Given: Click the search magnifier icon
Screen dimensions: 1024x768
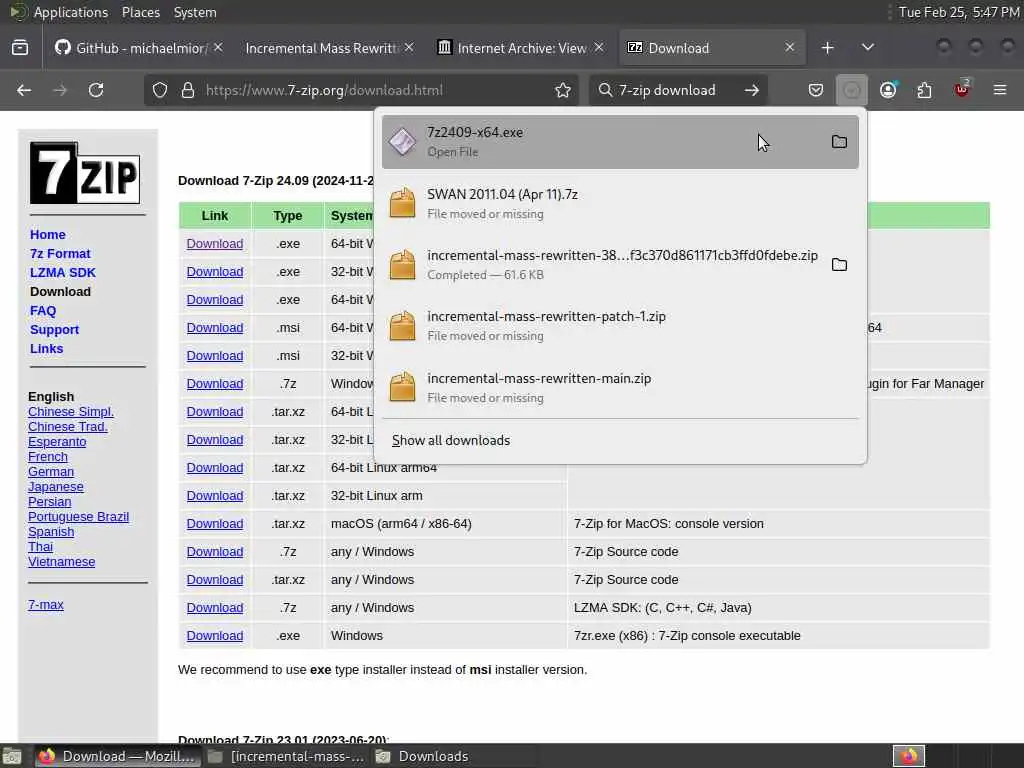Looking at the screenshot, I should 605,90.
